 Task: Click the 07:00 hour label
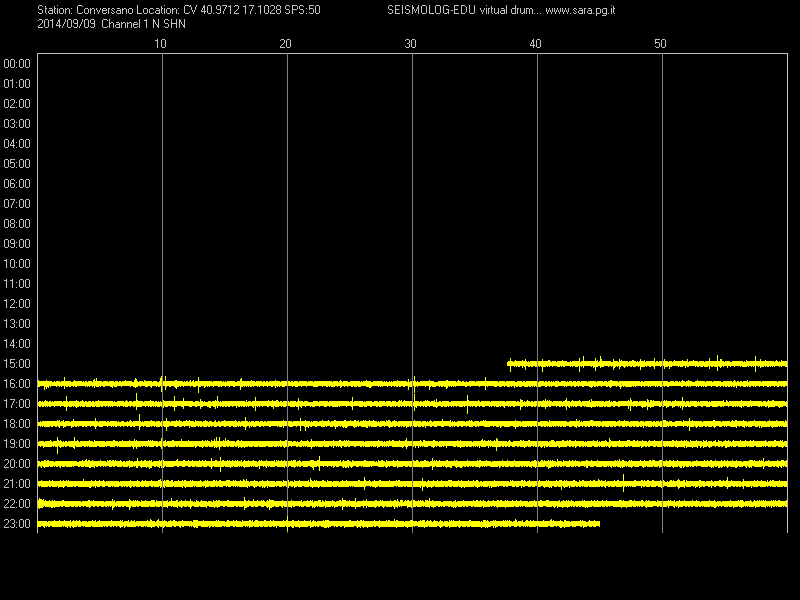click(17, 204)
